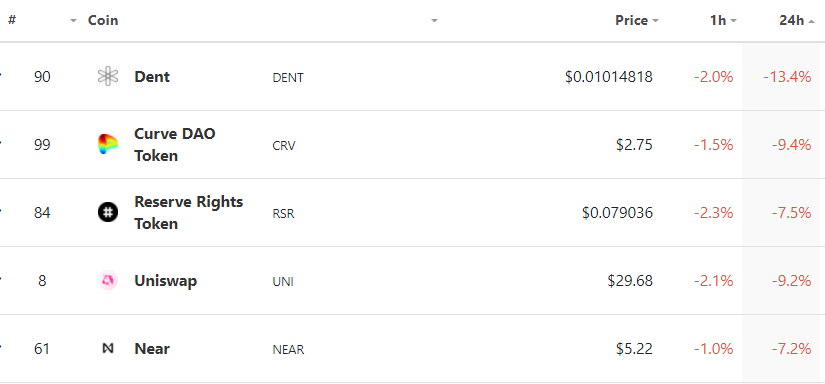Click the Coin column sort arrow

pyautogui.click(x=434, y=21)
